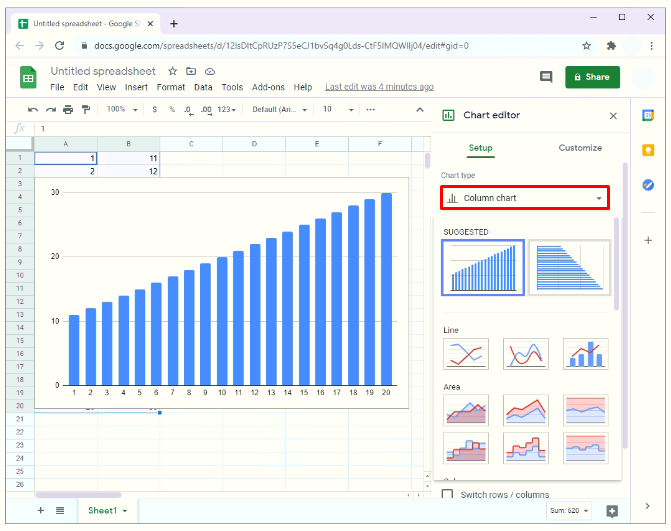Decrease decimal places icon
Image resolution: width=671 pixels, height=531 pixels.
tap(189, 110)
